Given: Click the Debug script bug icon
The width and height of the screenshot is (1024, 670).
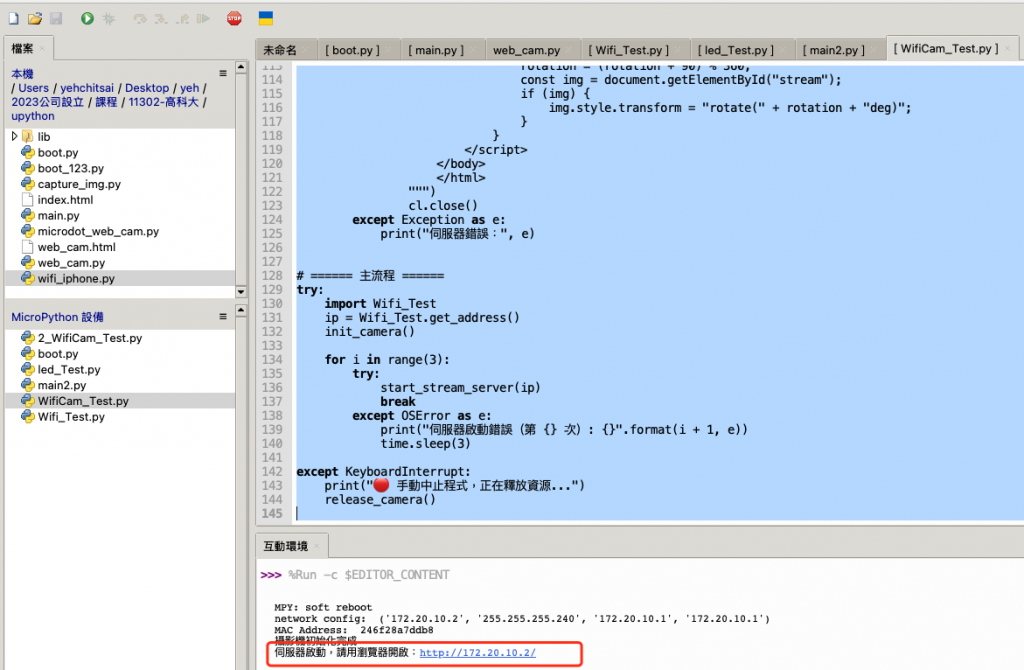Looking at the screenshot, I should [x=108, y=18].
